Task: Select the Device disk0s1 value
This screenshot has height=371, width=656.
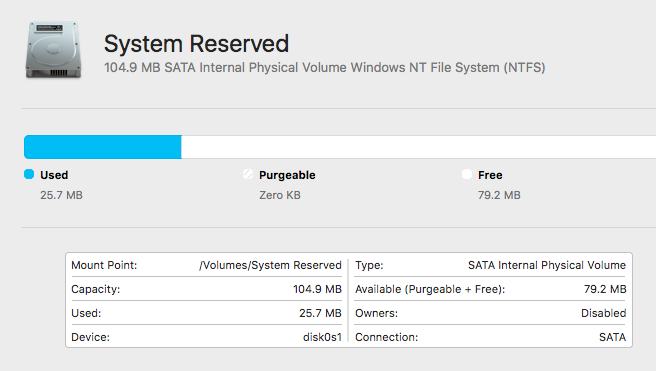Action: [x=322, y=337]
